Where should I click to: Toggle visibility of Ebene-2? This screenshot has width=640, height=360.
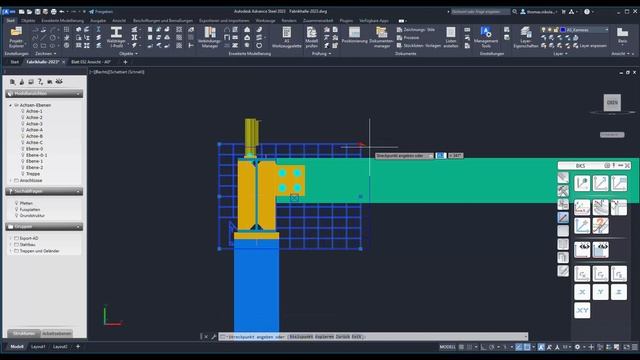[x=23, y=167]
